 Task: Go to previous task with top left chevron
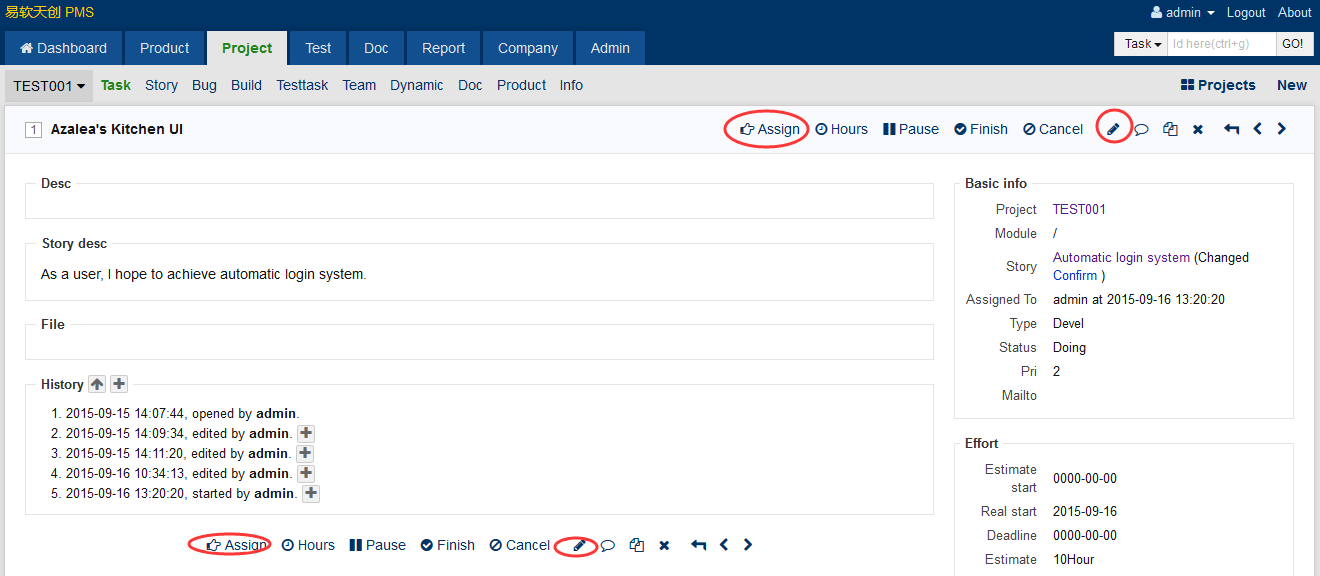[x=1258, y=129]
